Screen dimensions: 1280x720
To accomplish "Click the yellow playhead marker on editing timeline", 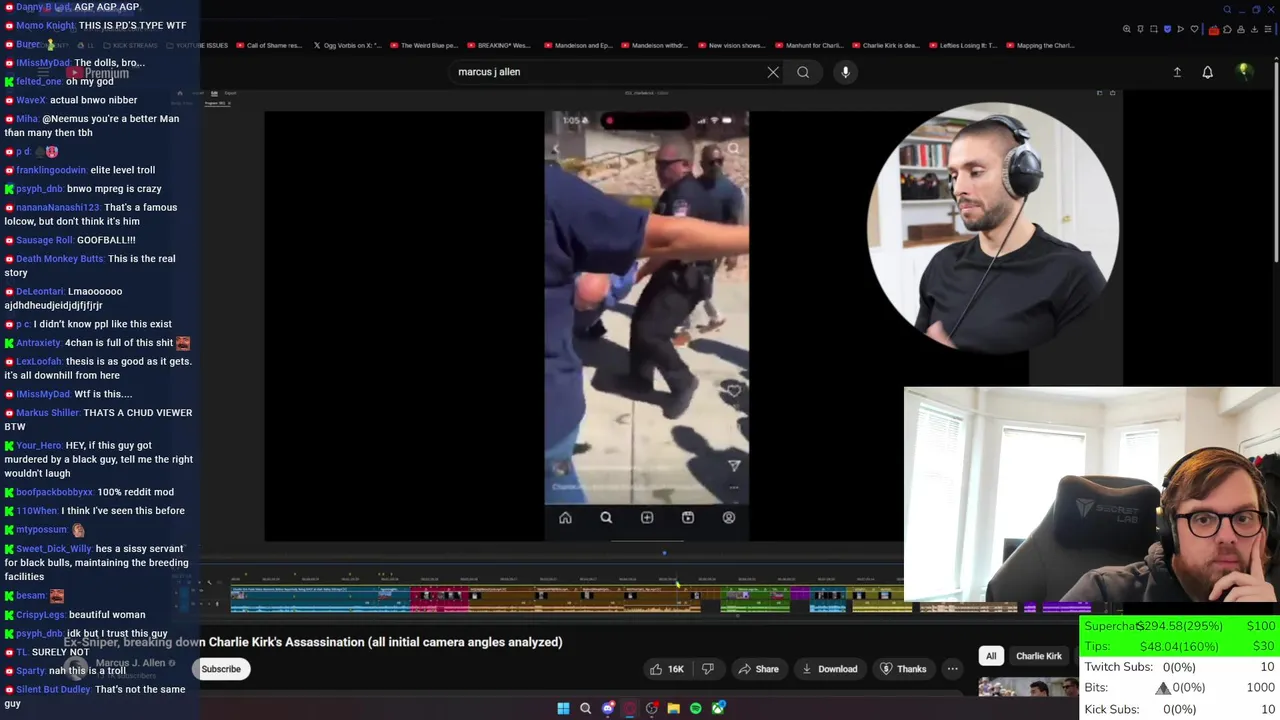I will (x=677, y=584).
